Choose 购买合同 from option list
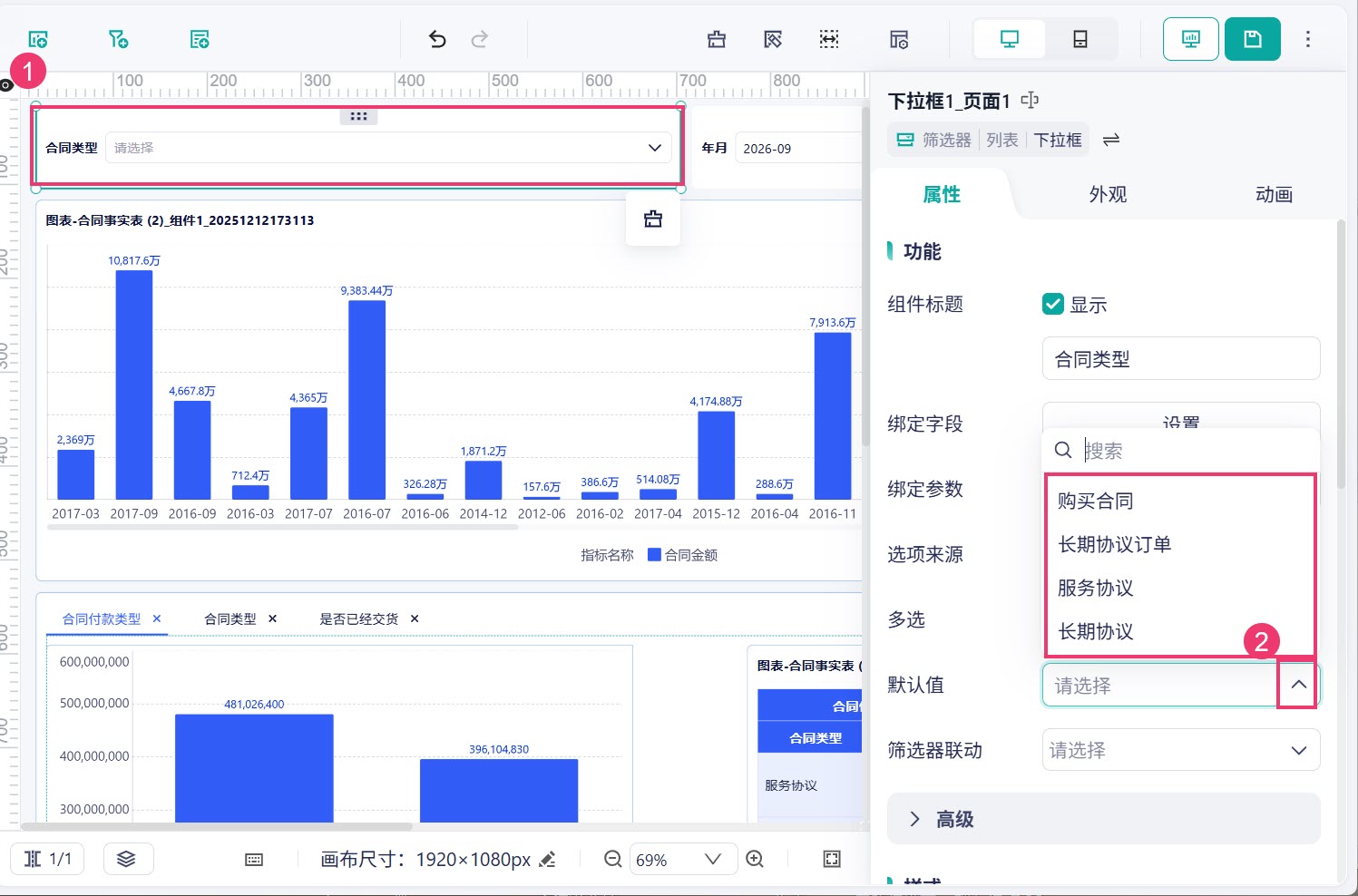 (1180, 501)
